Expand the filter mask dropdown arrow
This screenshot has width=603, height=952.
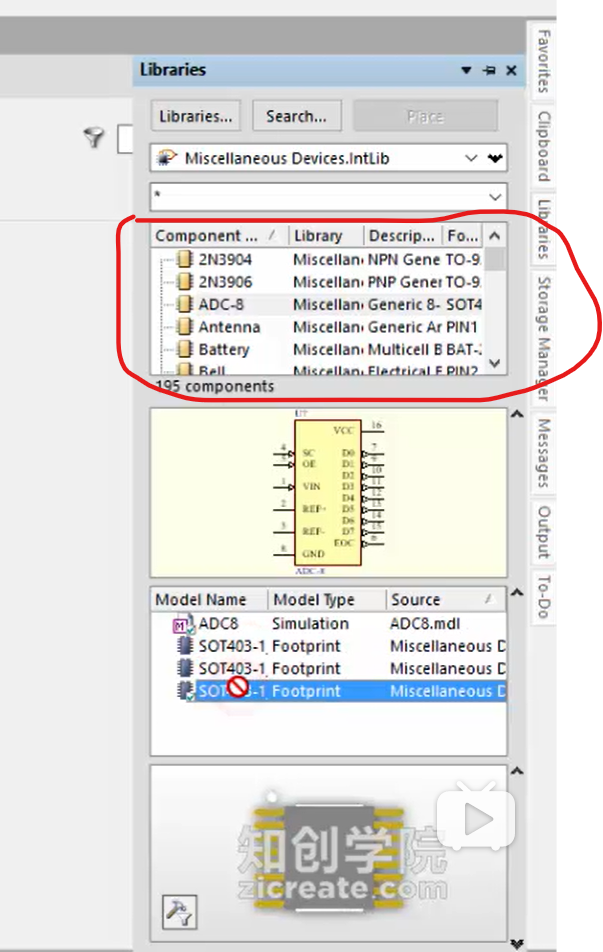tap(495, 197)
